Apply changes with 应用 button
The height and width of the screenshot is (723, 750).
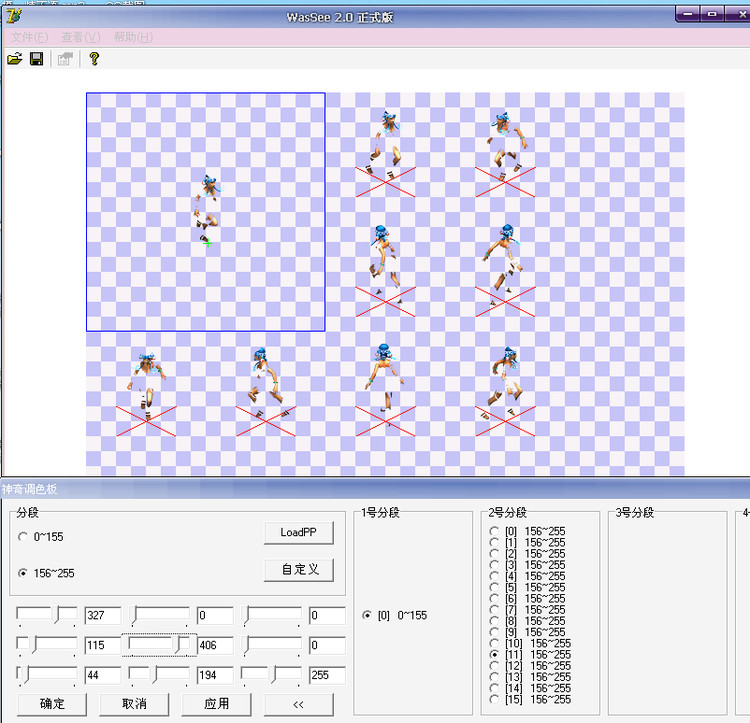pos(216,704)
